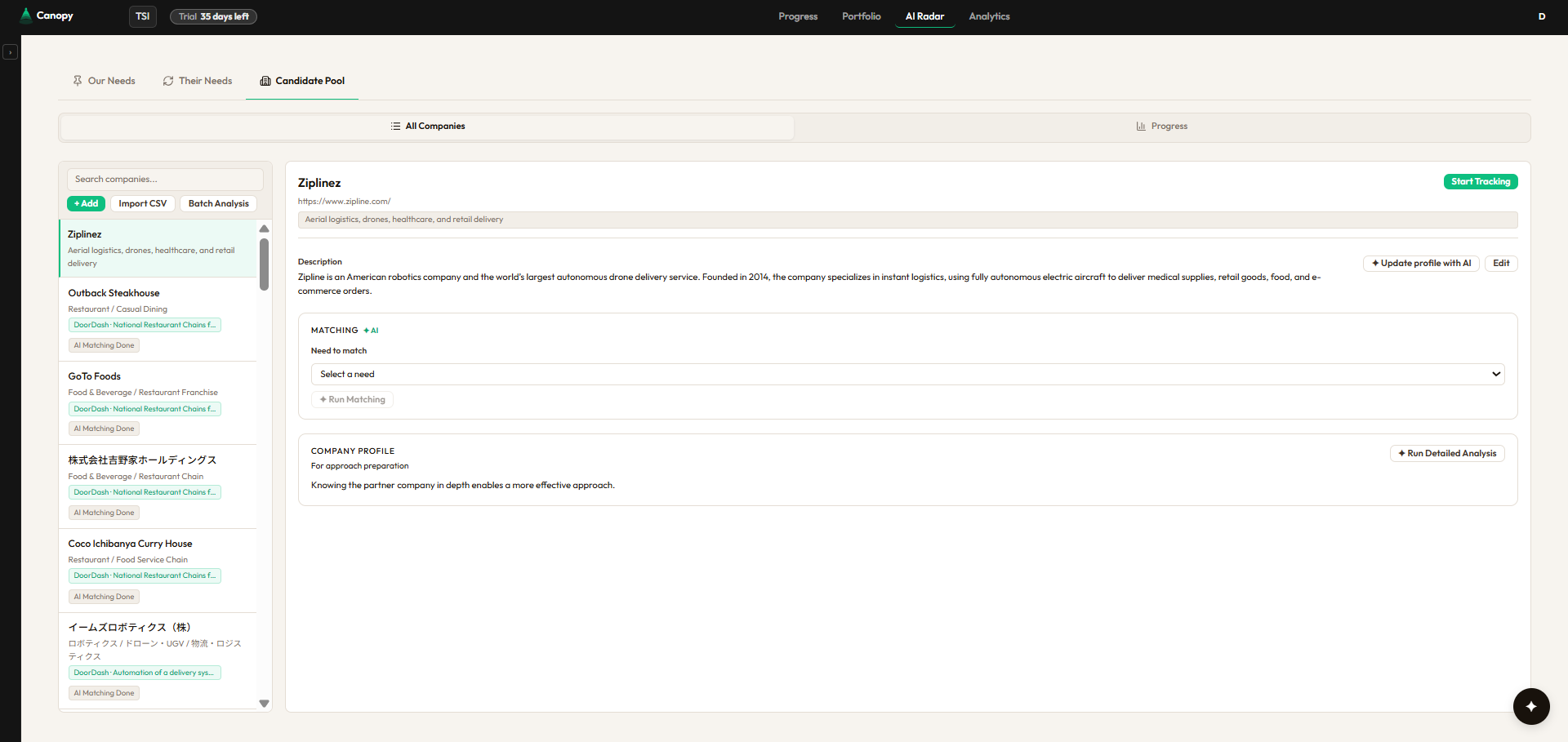This screenshot has height=742, width=1568.
Task: Switch to the Our Needs tab
Action: (104, 81)
